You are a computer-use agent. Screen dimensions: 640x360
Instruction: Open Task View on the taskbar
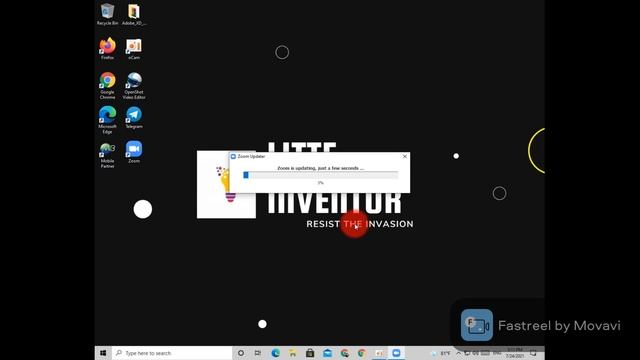258,353
